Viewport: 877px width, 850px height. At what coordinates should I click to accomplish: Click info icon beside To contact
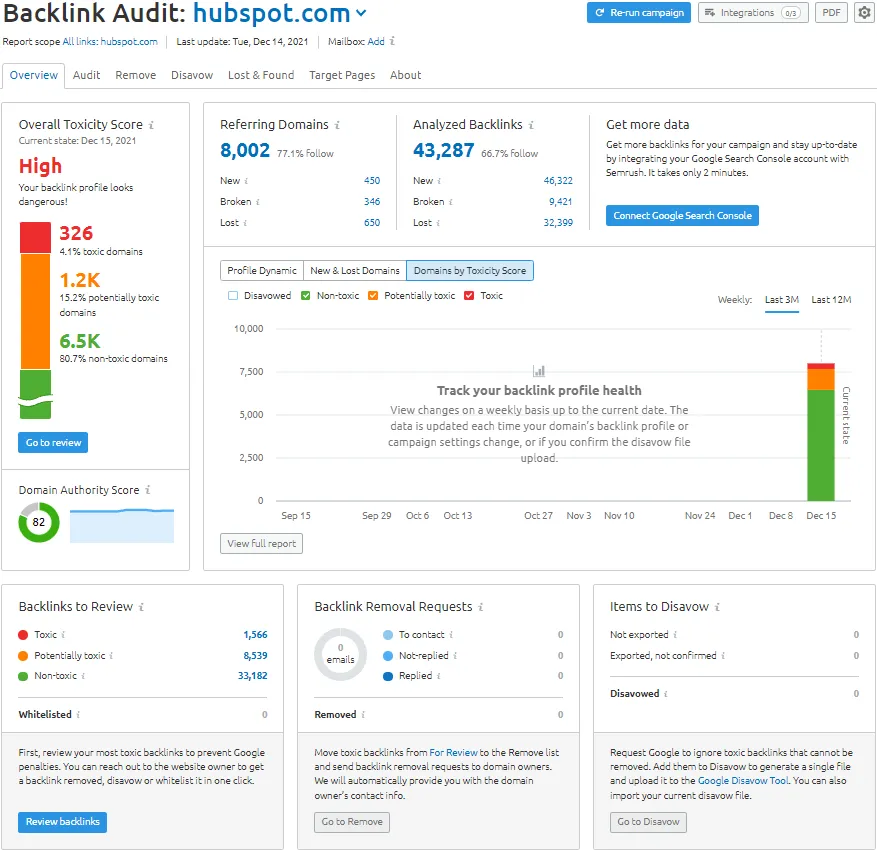pyautogui.click(x=451, y=635)
